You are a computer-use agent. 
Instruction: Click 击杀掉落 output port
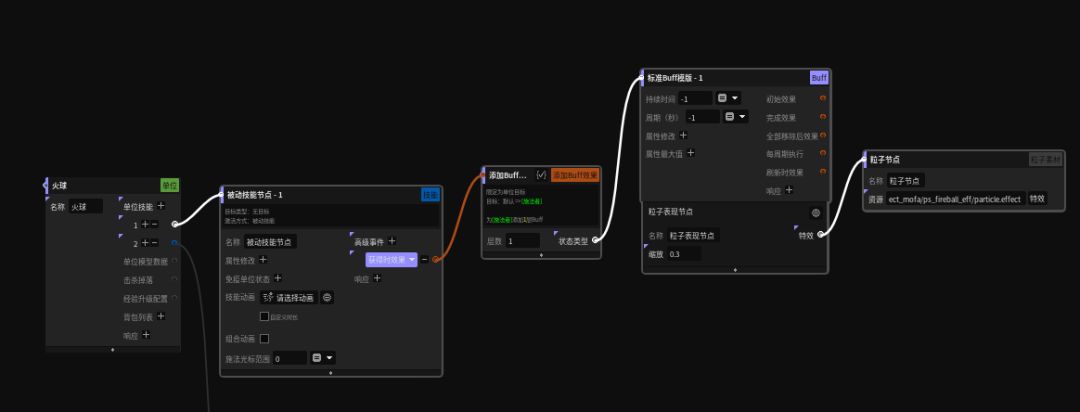coord(175,280)
